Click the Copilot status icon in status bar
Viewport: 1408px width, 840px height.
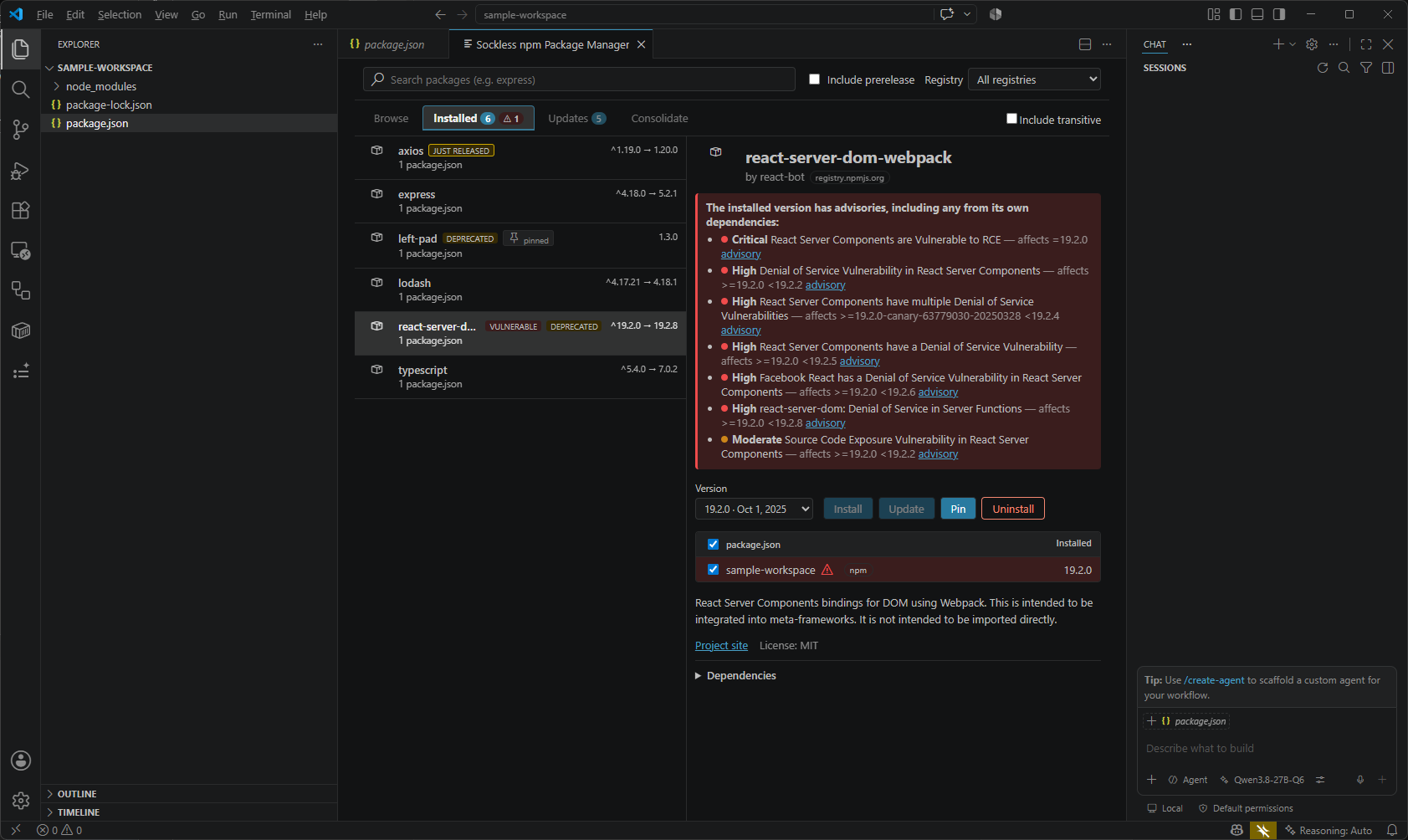pos(1236,831)
